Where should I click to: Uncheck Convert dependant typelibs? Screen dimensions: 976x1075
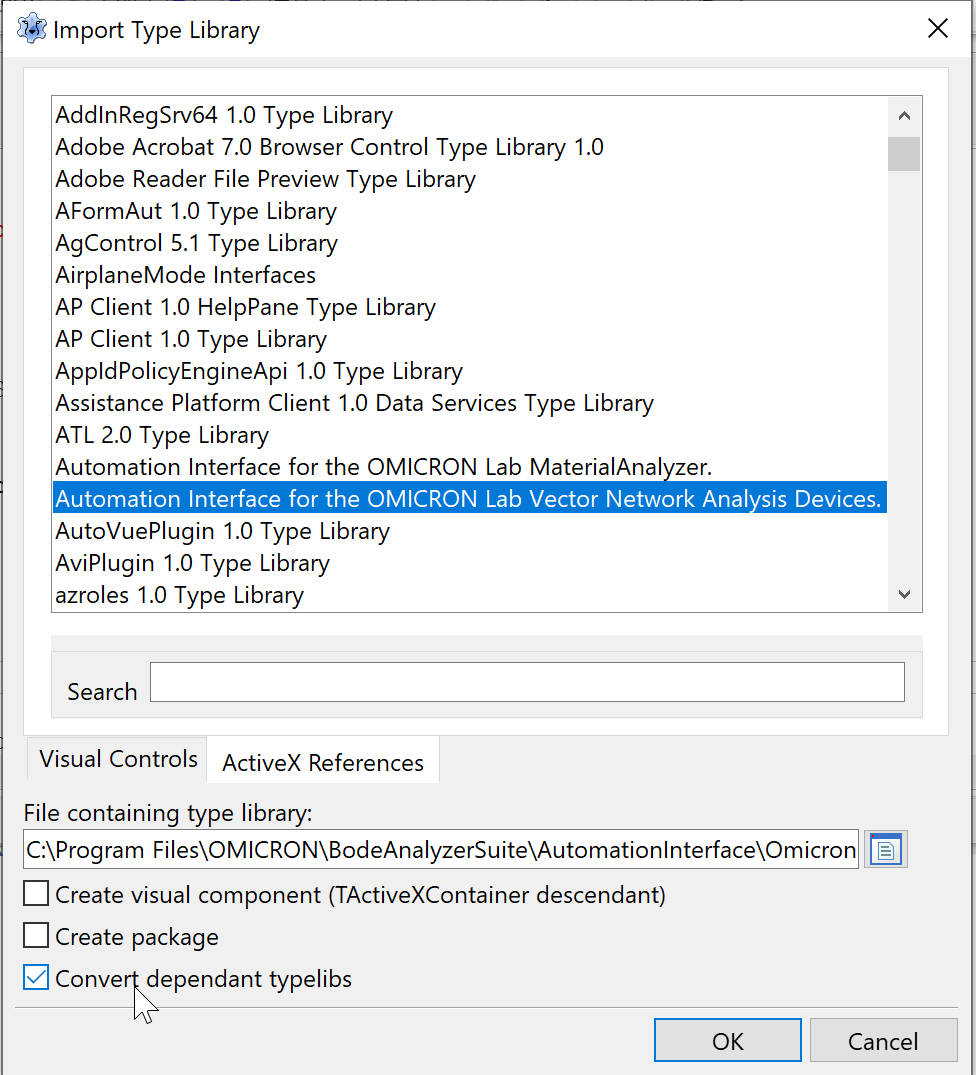coord(36,978)
